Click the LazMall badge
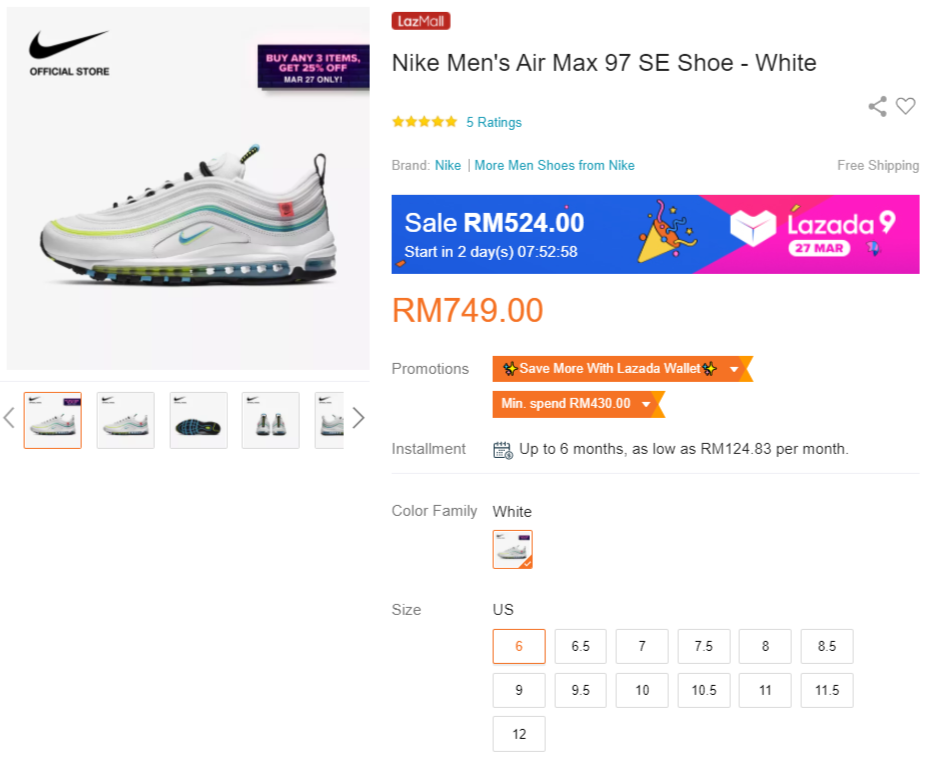Screen dimensions: 928x757 tap(421, 21)
